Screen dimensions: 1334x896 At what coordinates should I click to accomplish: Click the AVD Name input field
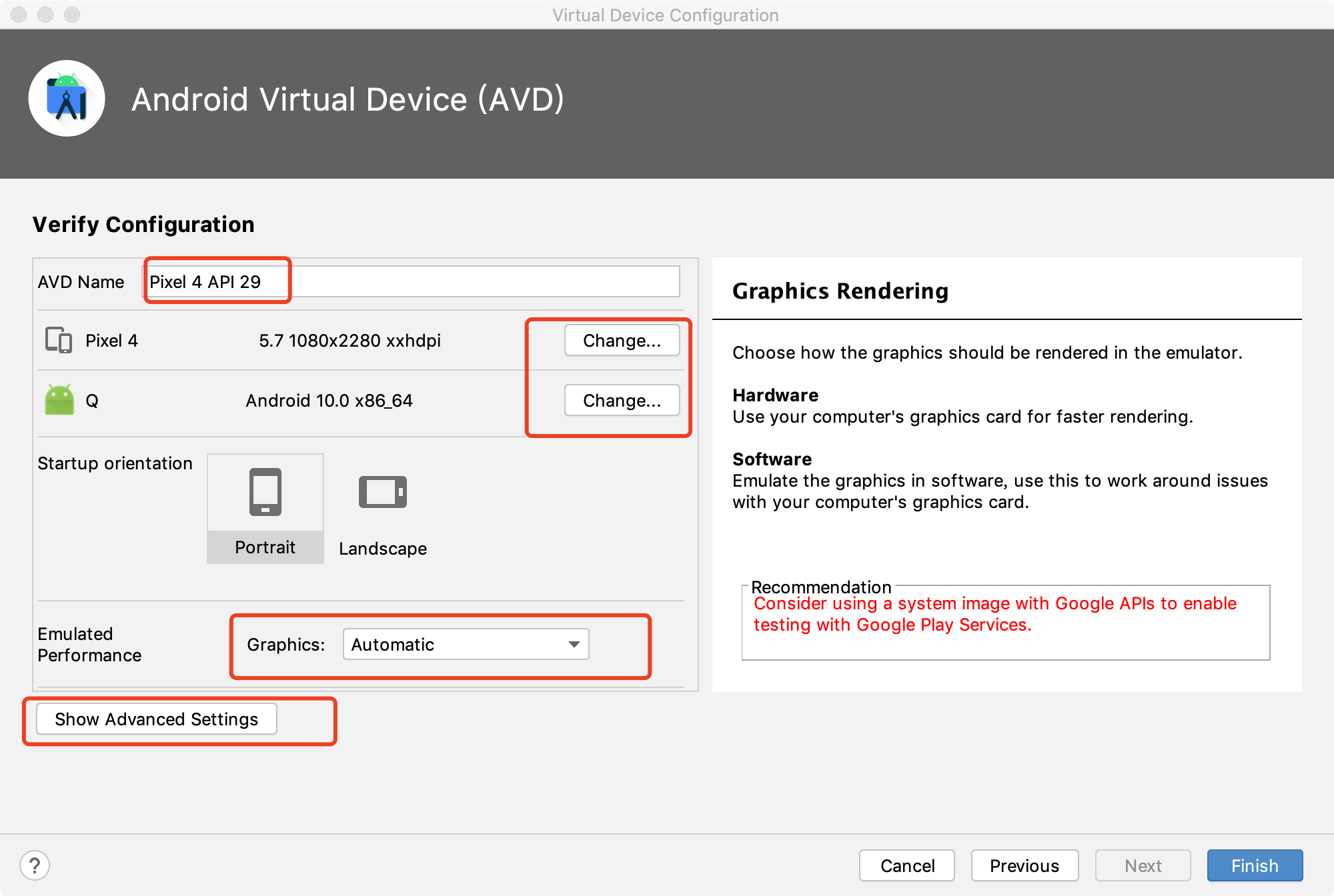tap(412, 281)
